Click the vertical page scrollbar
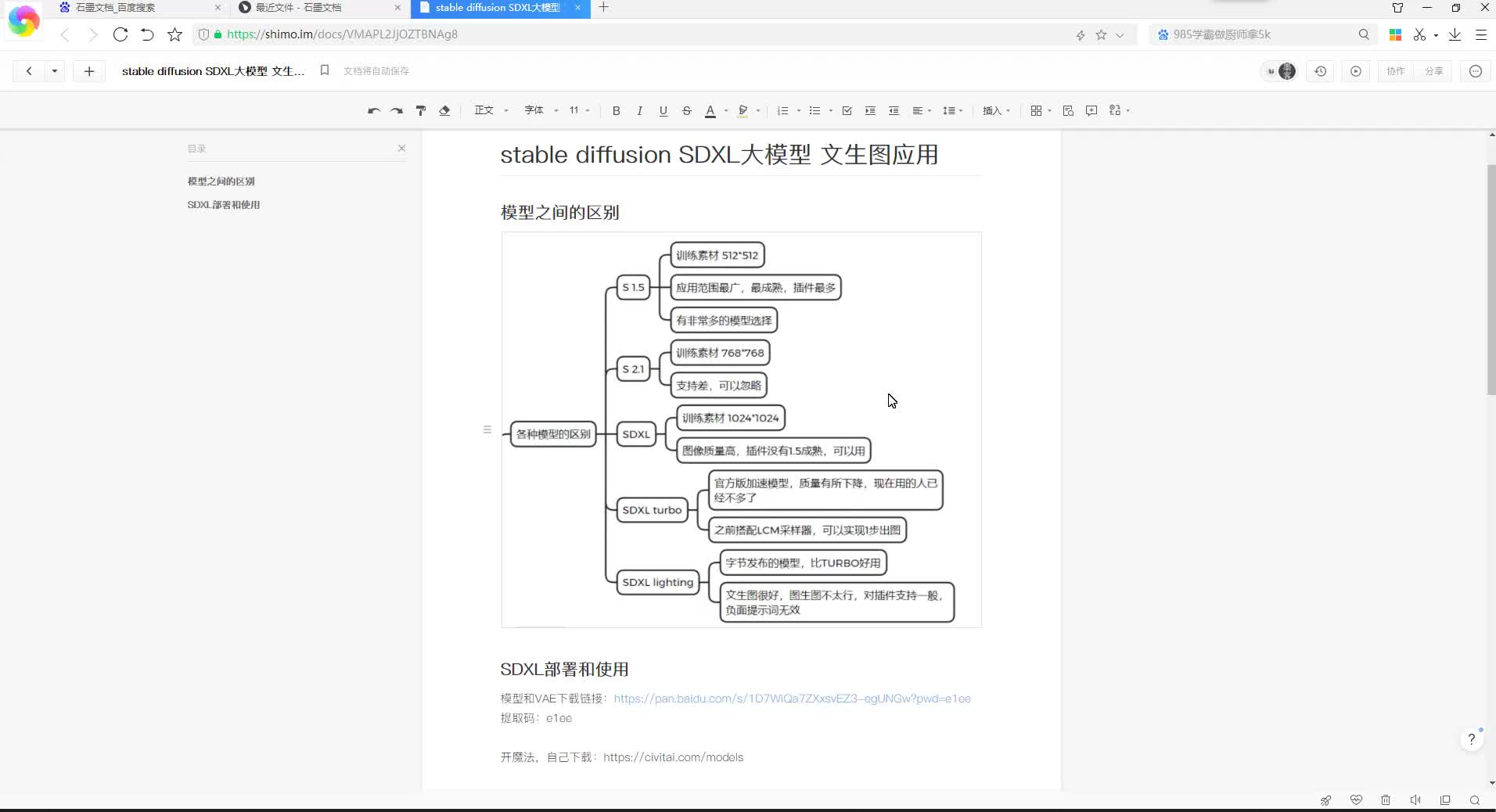The height and width of the screenshot is (812, 1496). (1491, 279)
